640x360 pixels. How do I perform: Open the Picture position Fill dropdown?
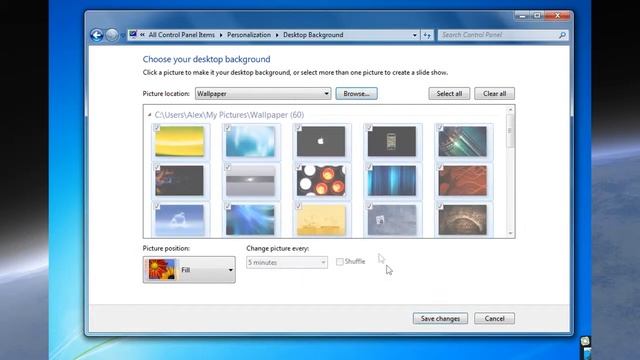[x=189, y=269]
